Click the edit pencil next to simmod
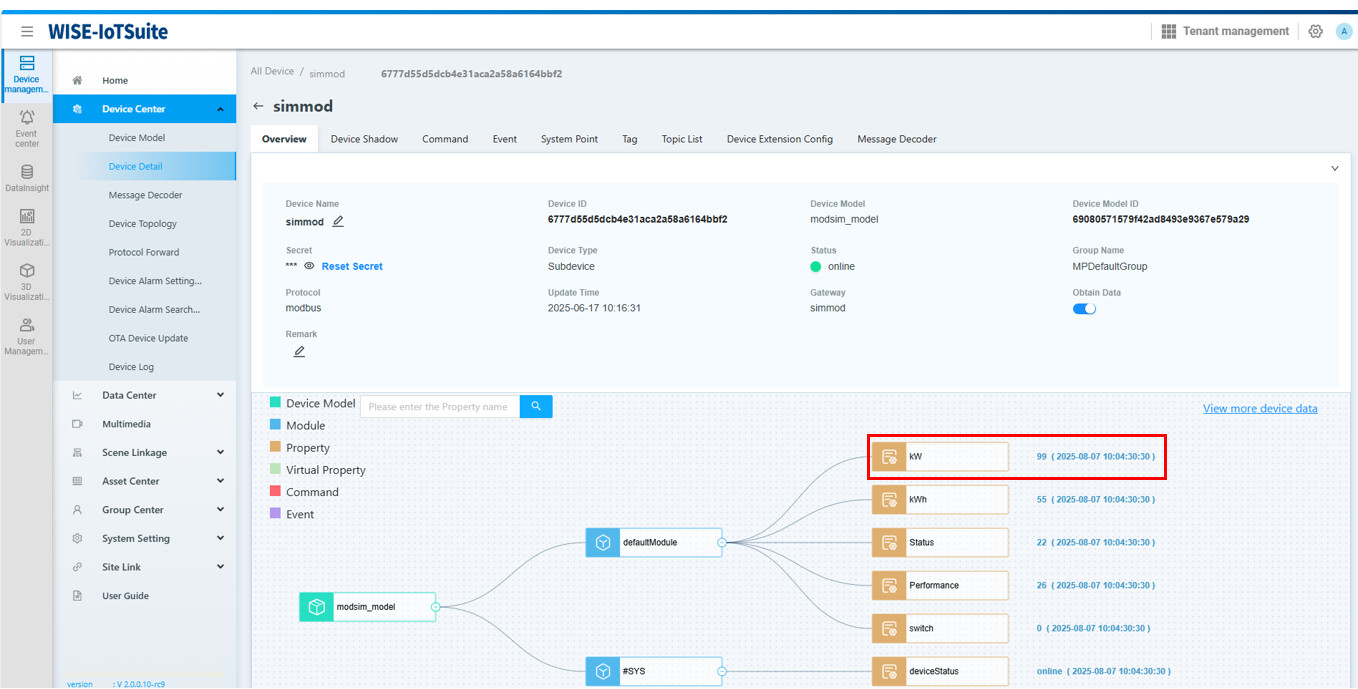The width and height of the screenshot is (1358, 689). pos(338,221)
